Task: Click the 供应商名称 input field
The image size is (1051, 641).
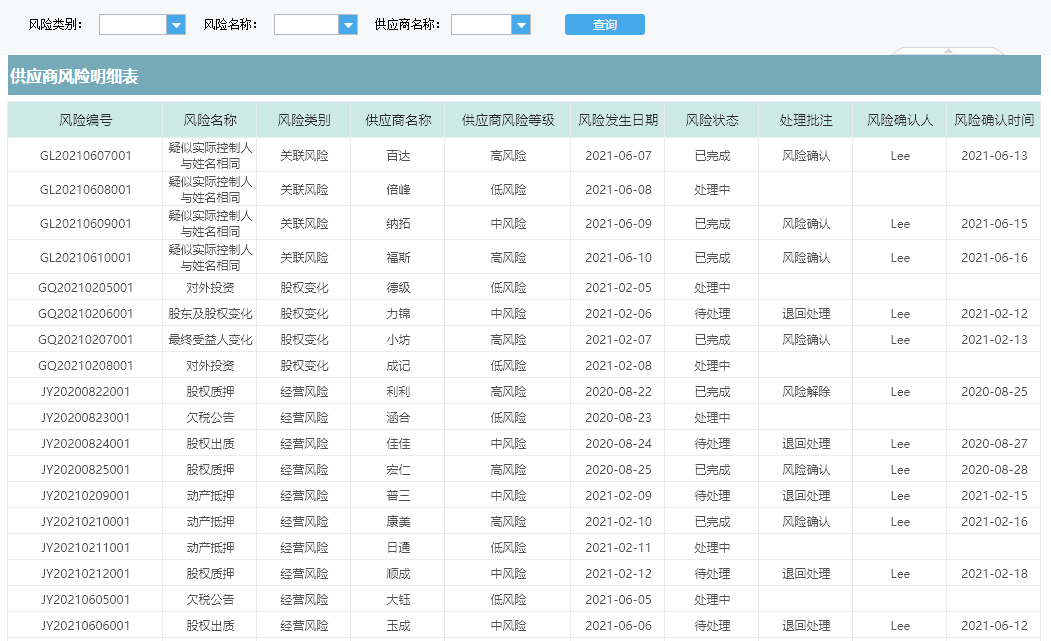Action: click(481, 25)
